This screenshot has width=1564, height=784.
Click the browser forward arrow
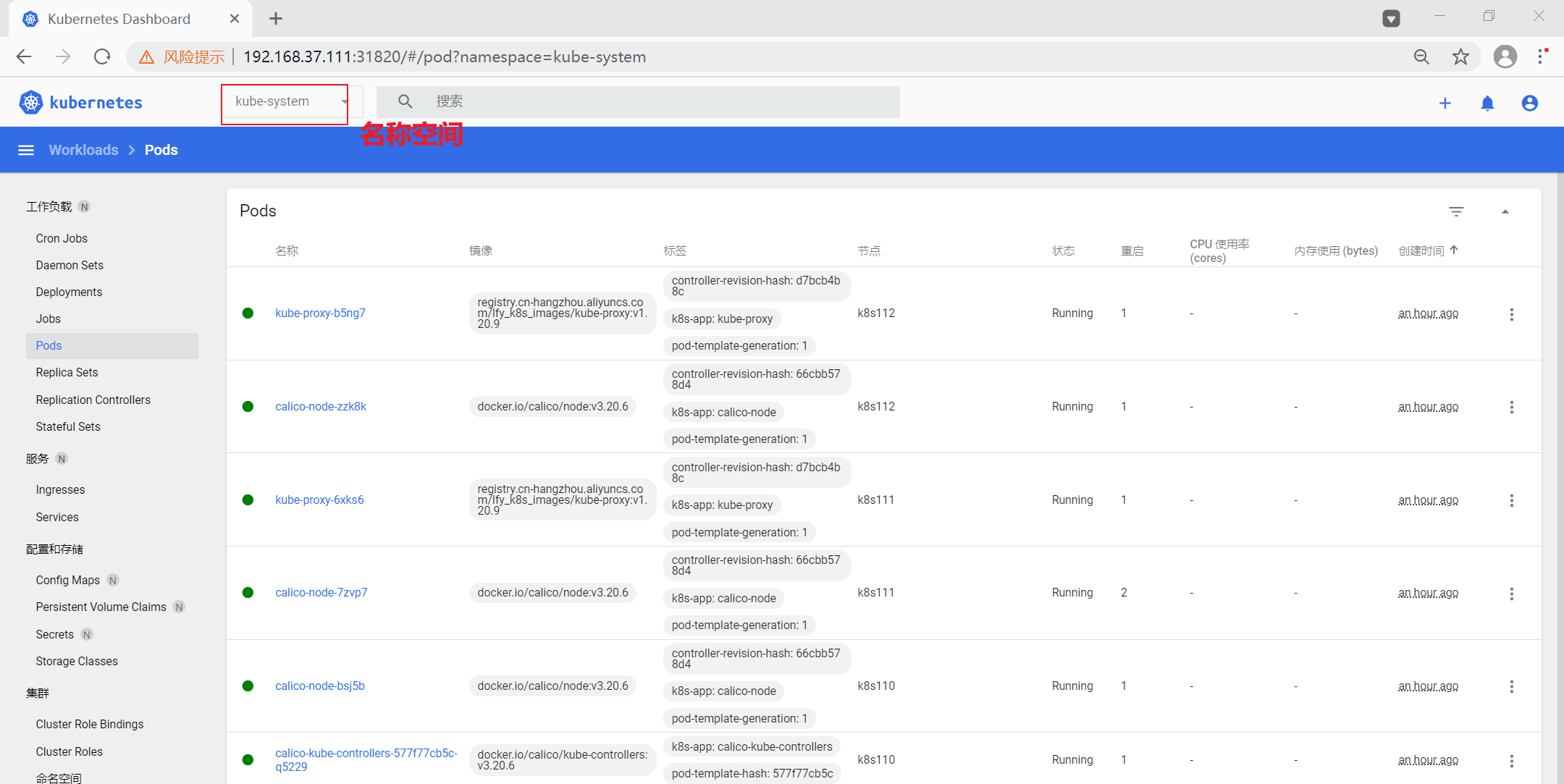click(x=63, y=56)
